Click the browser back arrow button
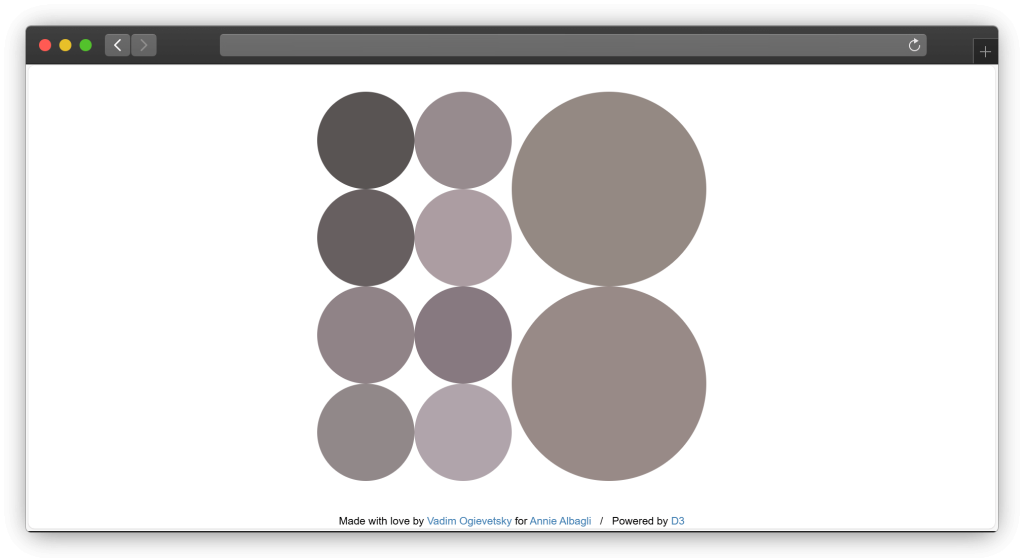The width and height of the screenshot is (1024, 558). click(x=117, y=45)
